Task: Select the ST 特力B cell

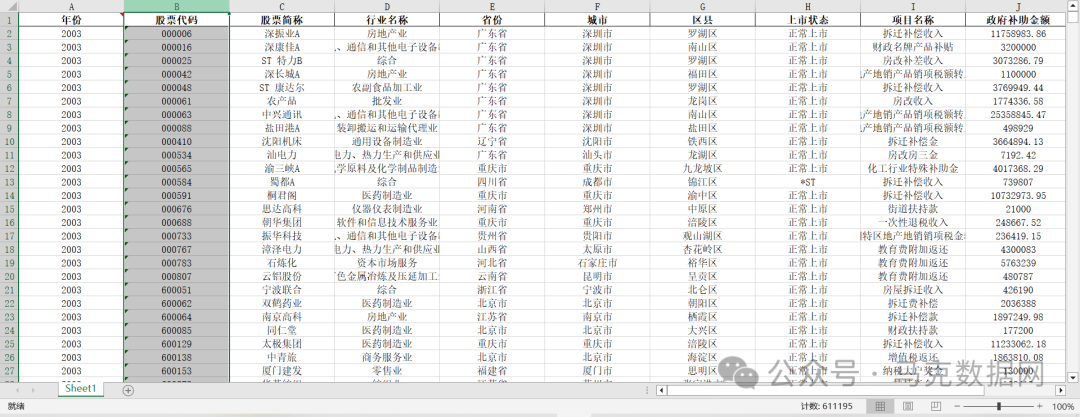Action: point(282,60)
